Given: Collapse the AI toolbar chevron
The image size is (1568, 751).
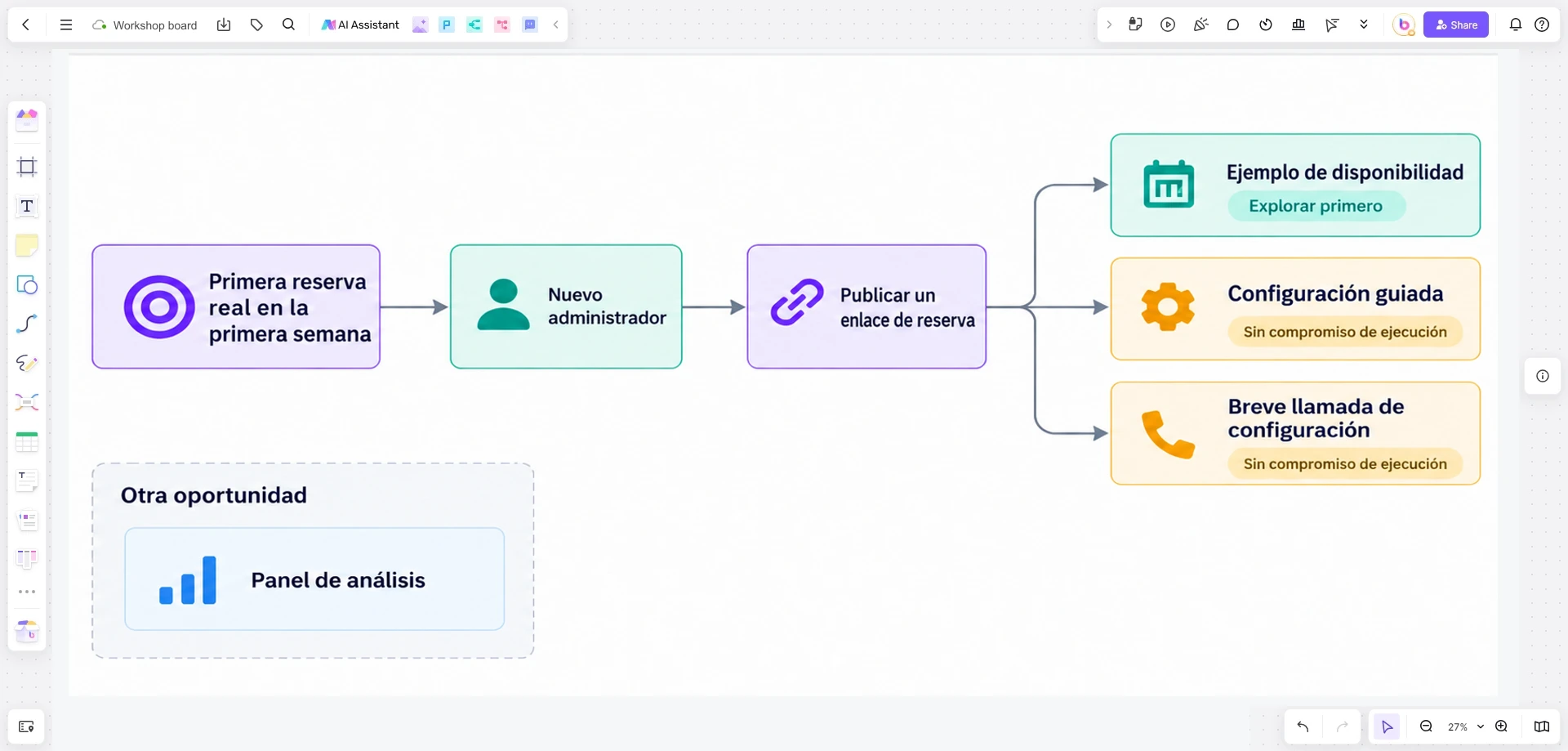Looking at the screenshot, I should pyautogui.click(x=556, y=25).
